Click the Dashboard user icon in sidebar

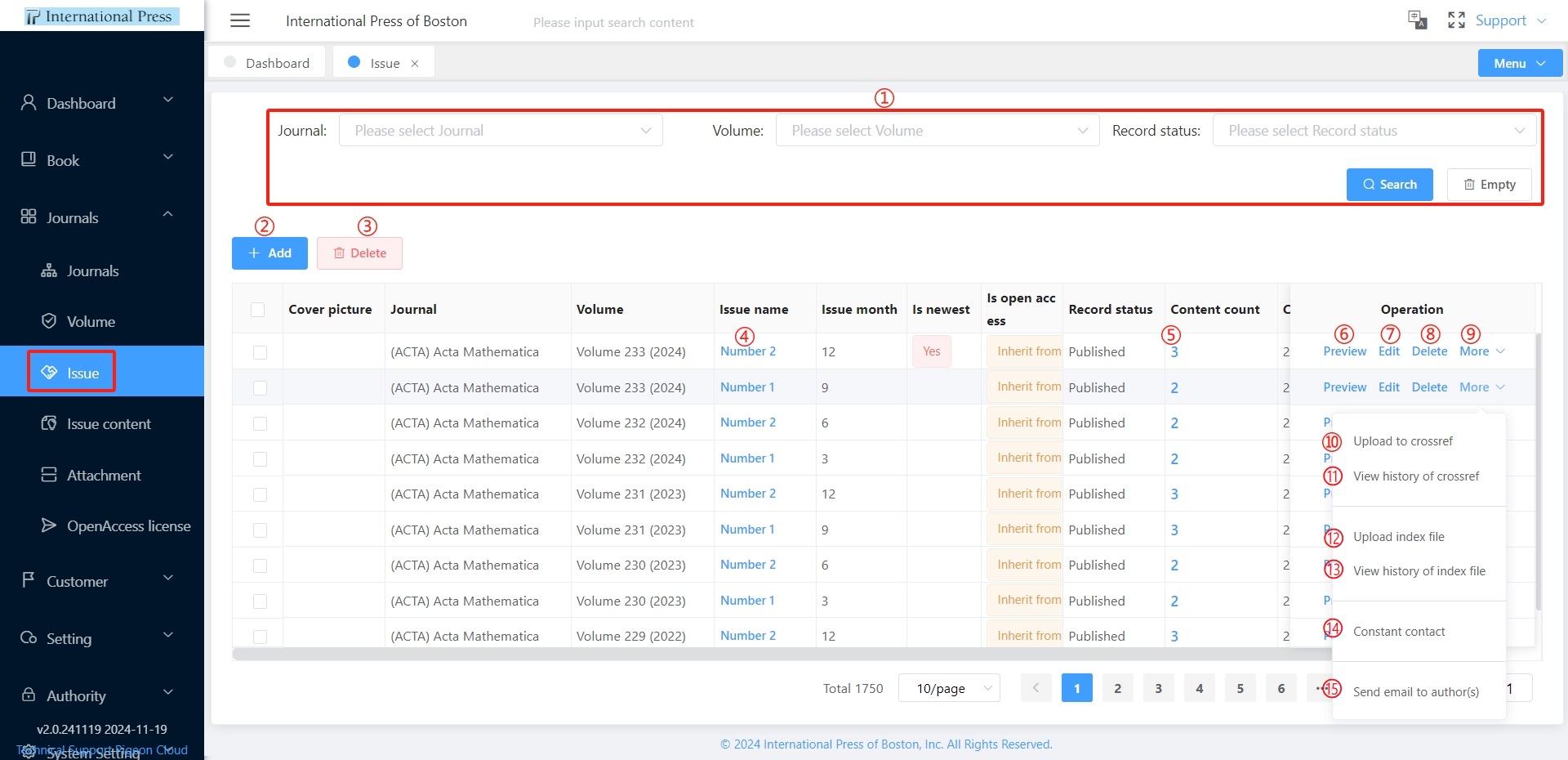[x=29, y=102]
